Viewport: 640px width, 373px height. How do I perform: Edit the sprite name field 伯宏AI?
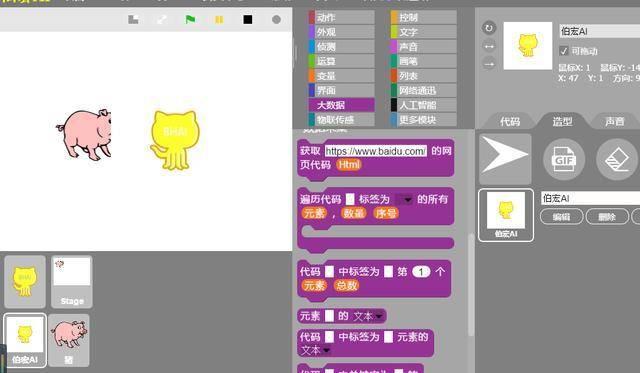pyautogui.click(x=599, y=31)
